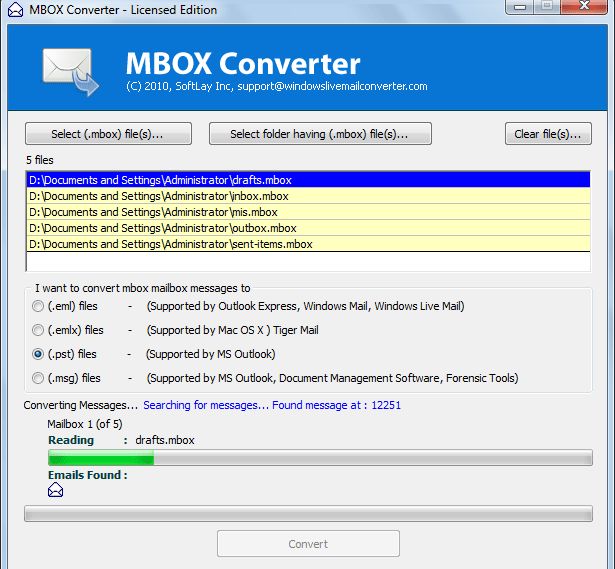Click 'Supported by MS Outlook' description
The height and width of the screenshot is (569, 615).
[211, 354]
